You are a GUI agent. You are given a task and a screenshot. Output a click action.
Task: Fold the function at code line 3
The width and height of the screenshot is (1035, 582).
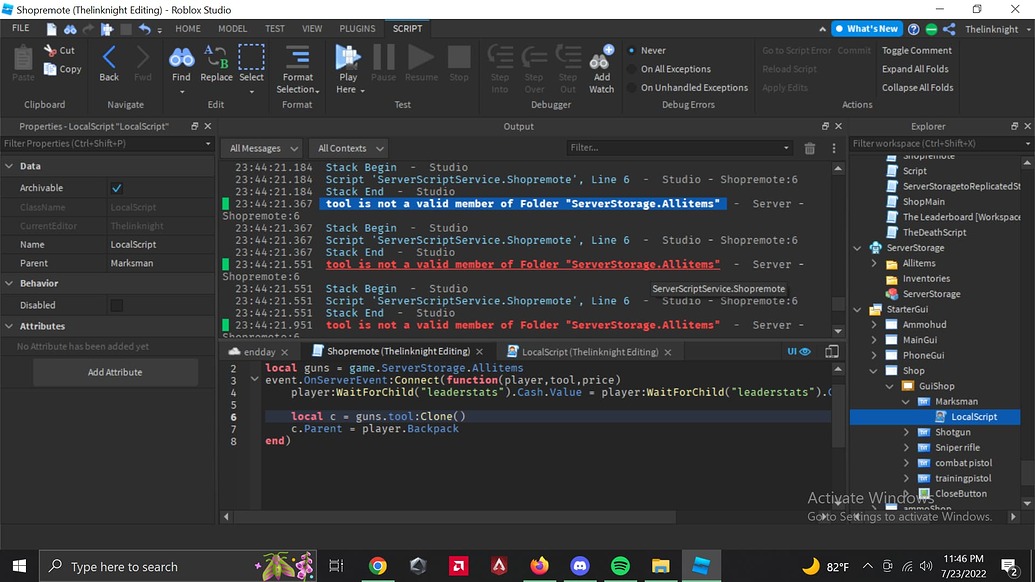[x=254, y=379]
